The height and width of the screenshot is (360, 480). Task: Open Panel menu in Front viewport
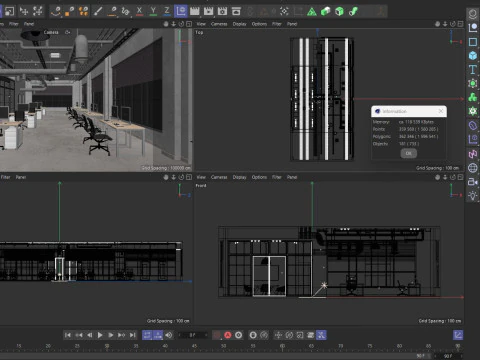(x=292, y=177)
